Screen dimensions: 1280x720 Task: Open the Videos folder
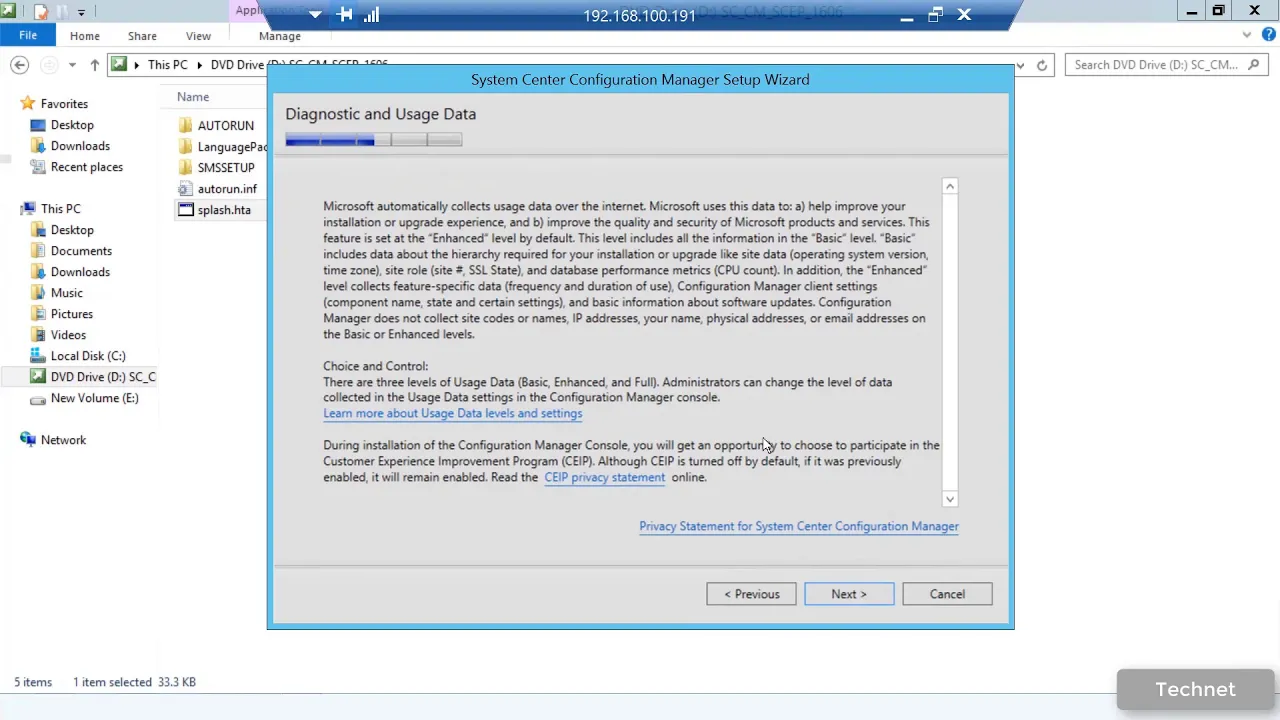click(69, 335)
